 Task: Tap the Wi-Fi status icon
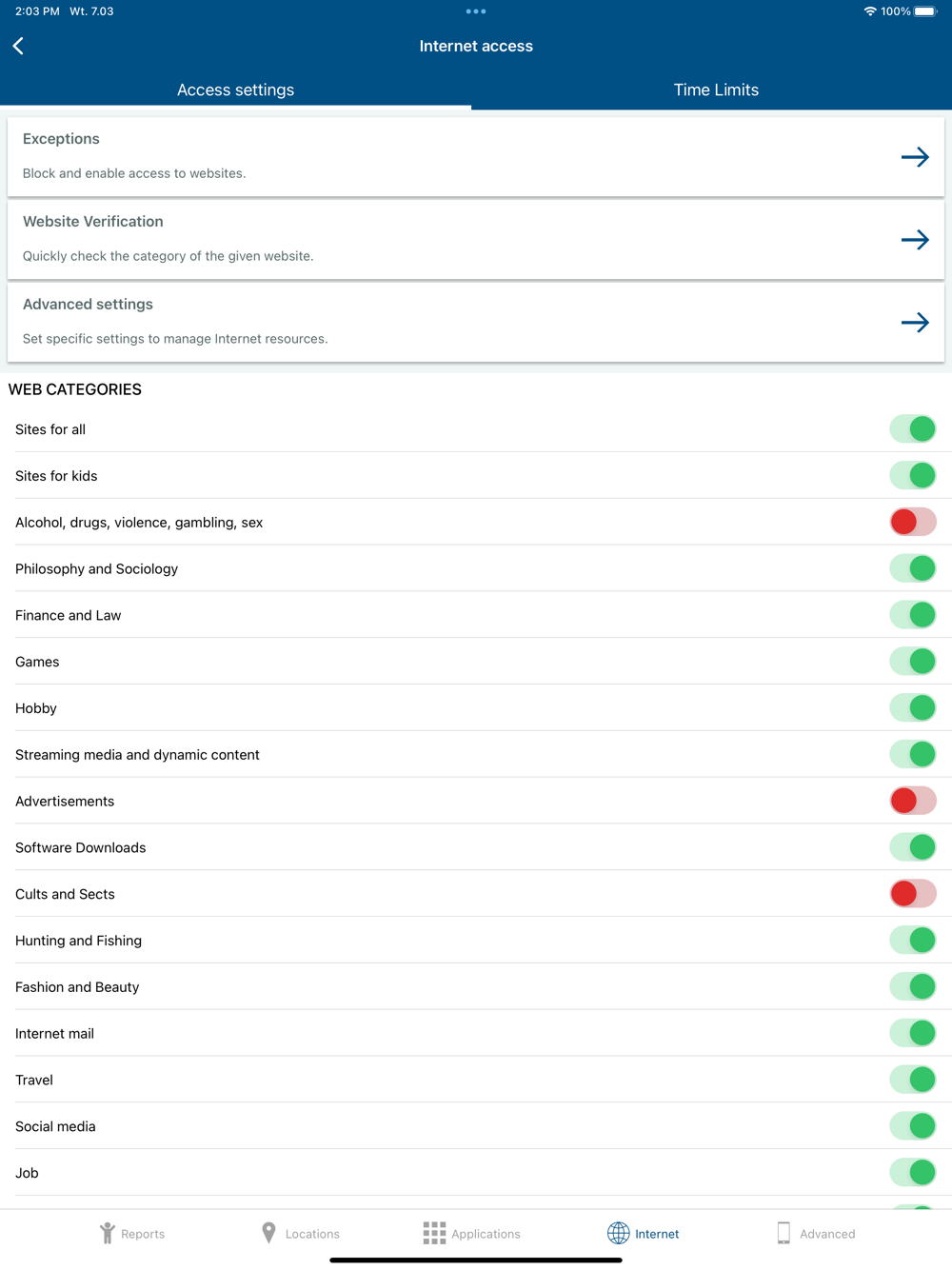[x=870, y=11]
